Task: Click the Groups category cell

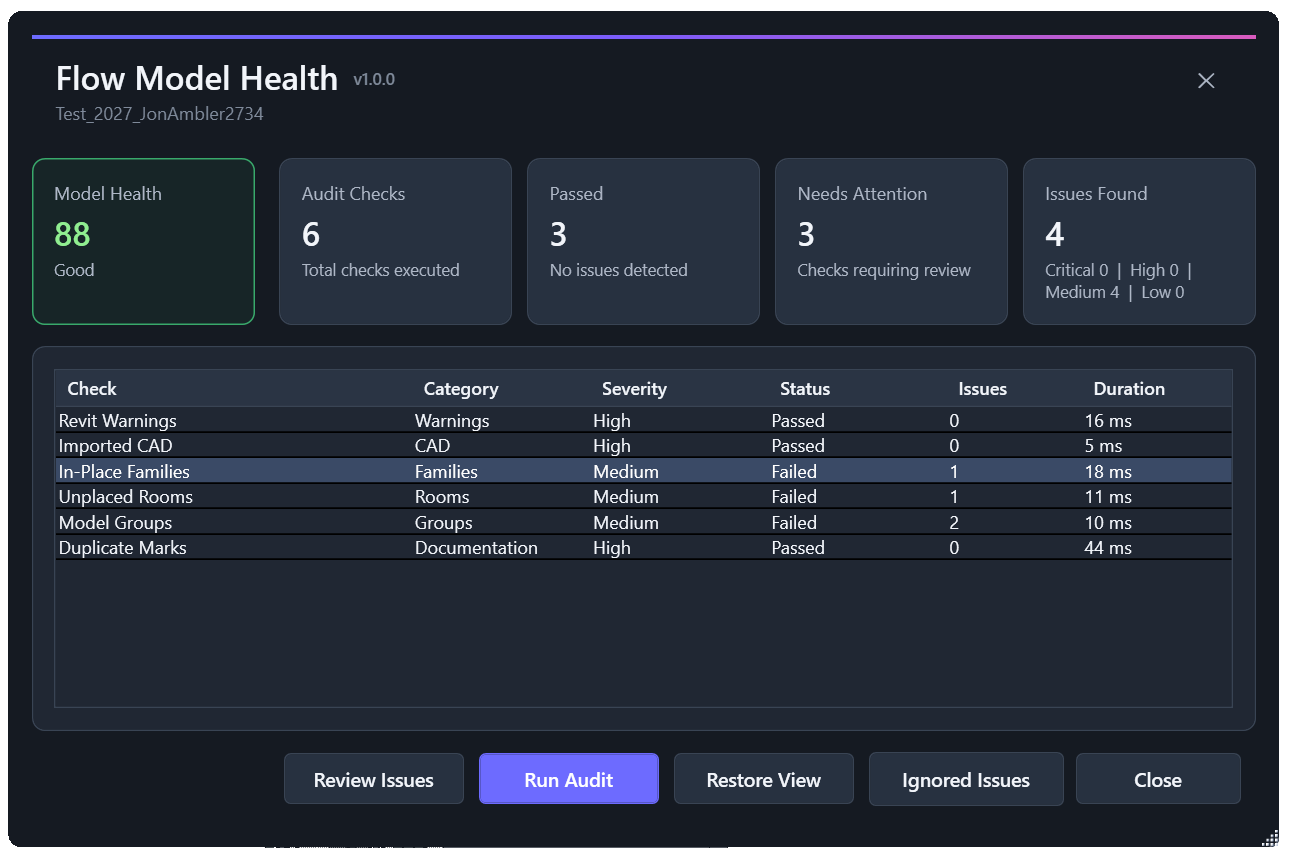Action: 444,523
